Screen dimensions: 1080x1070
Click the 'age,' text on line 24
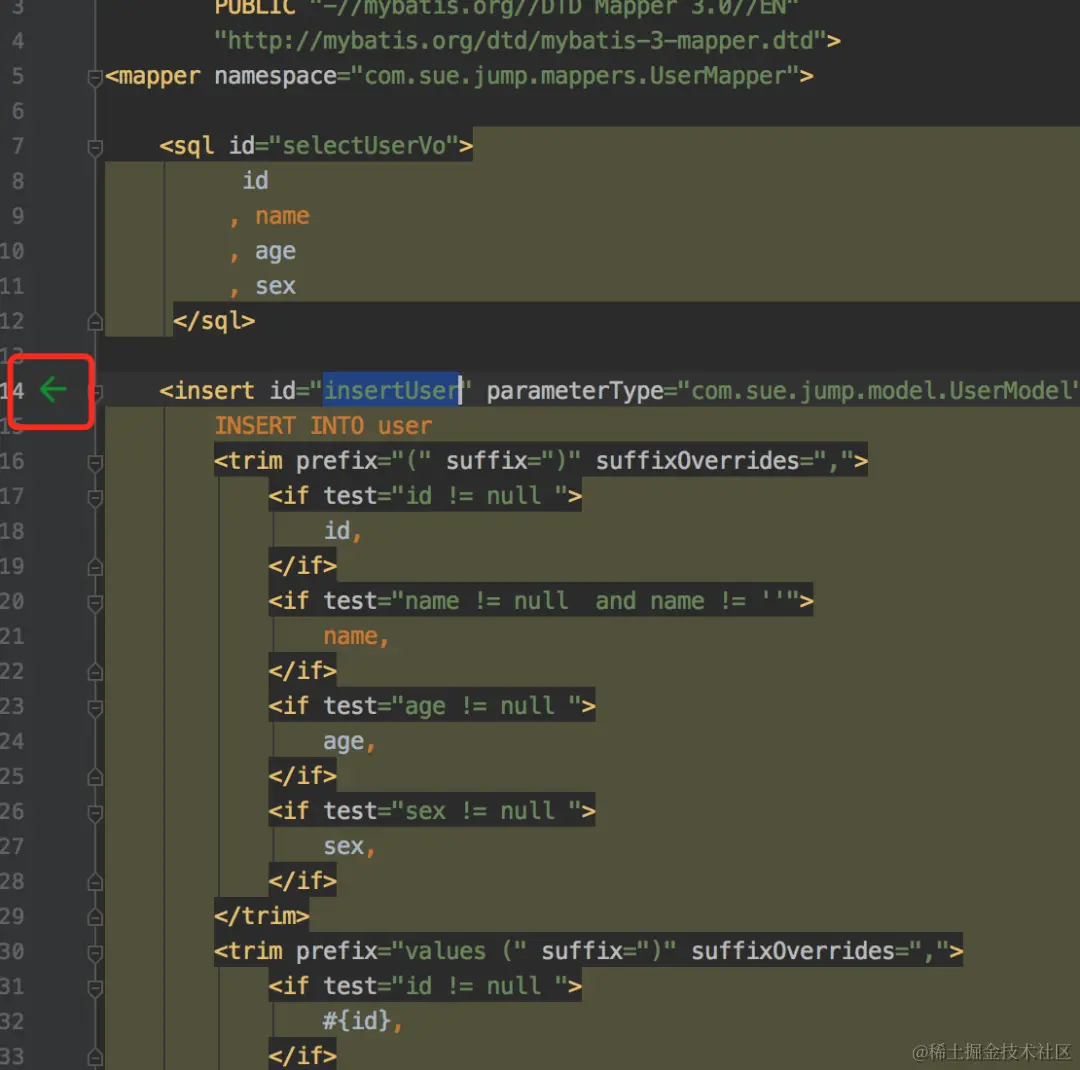click(x=349, y=741)
